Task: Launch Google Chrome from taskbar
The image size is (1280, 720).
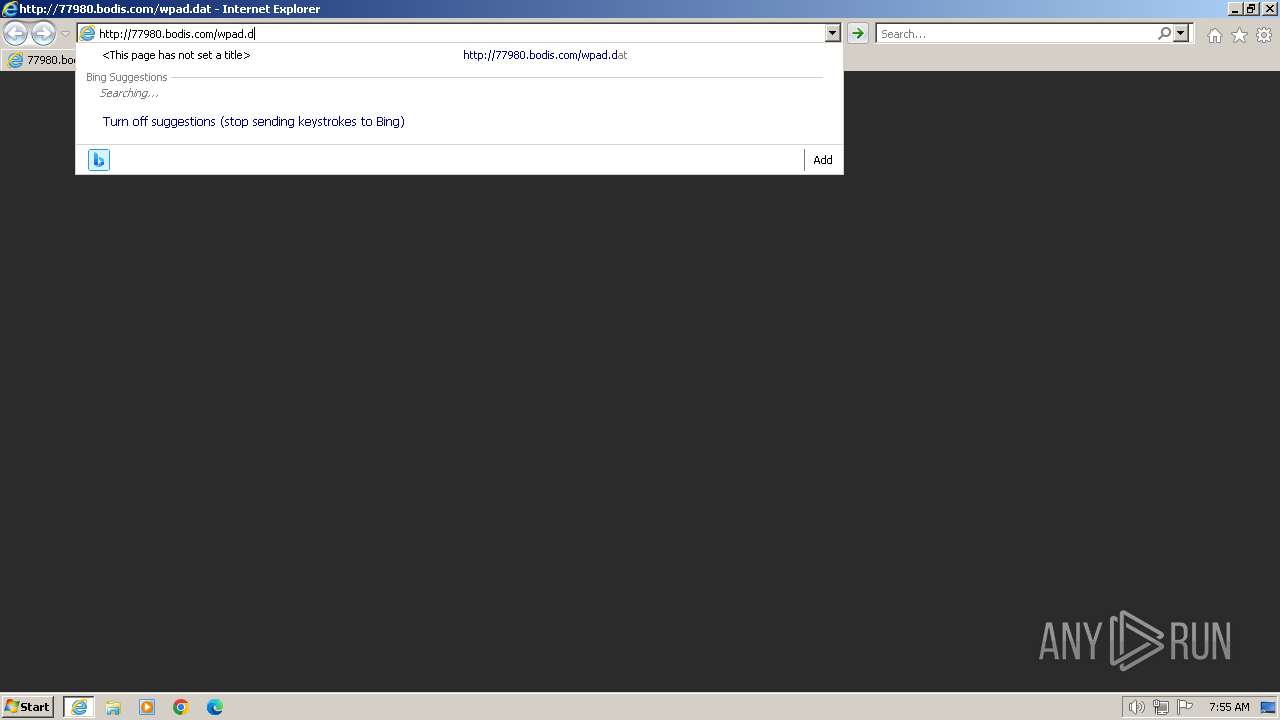Action: pyautogui.click(x=181, y=707)
